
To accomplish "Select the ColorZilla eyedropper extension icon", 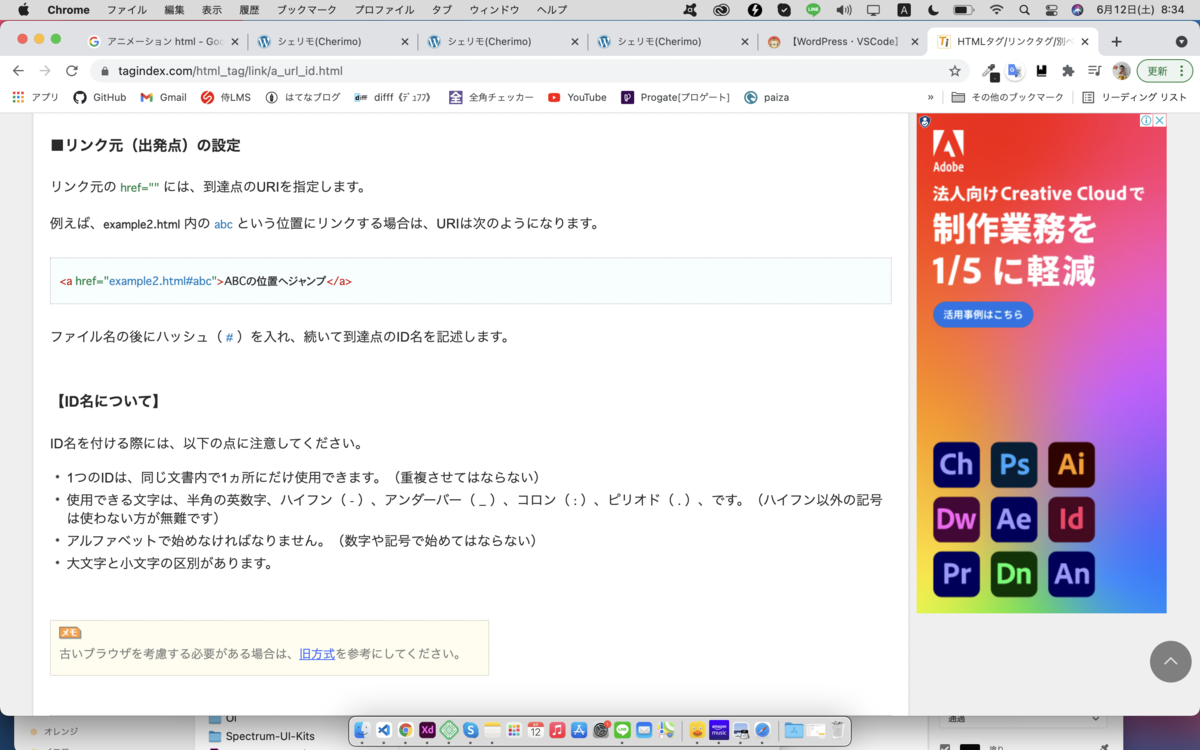I will pos(990,71).
